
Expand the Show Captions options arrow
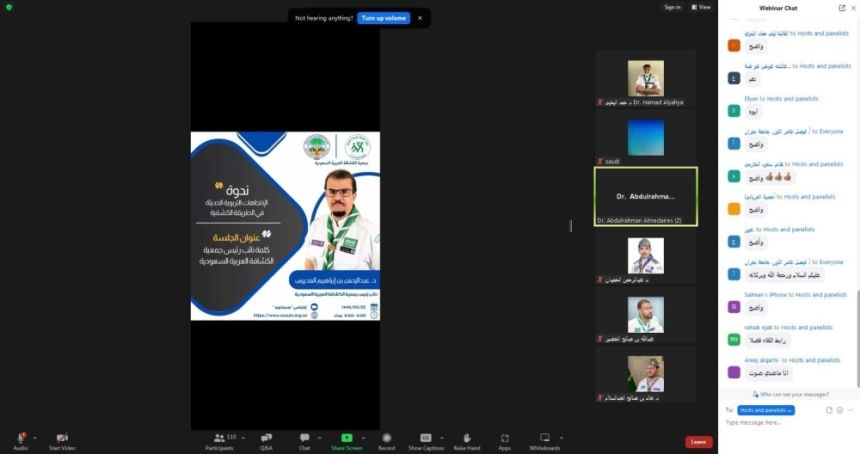[x=442, y=438]
